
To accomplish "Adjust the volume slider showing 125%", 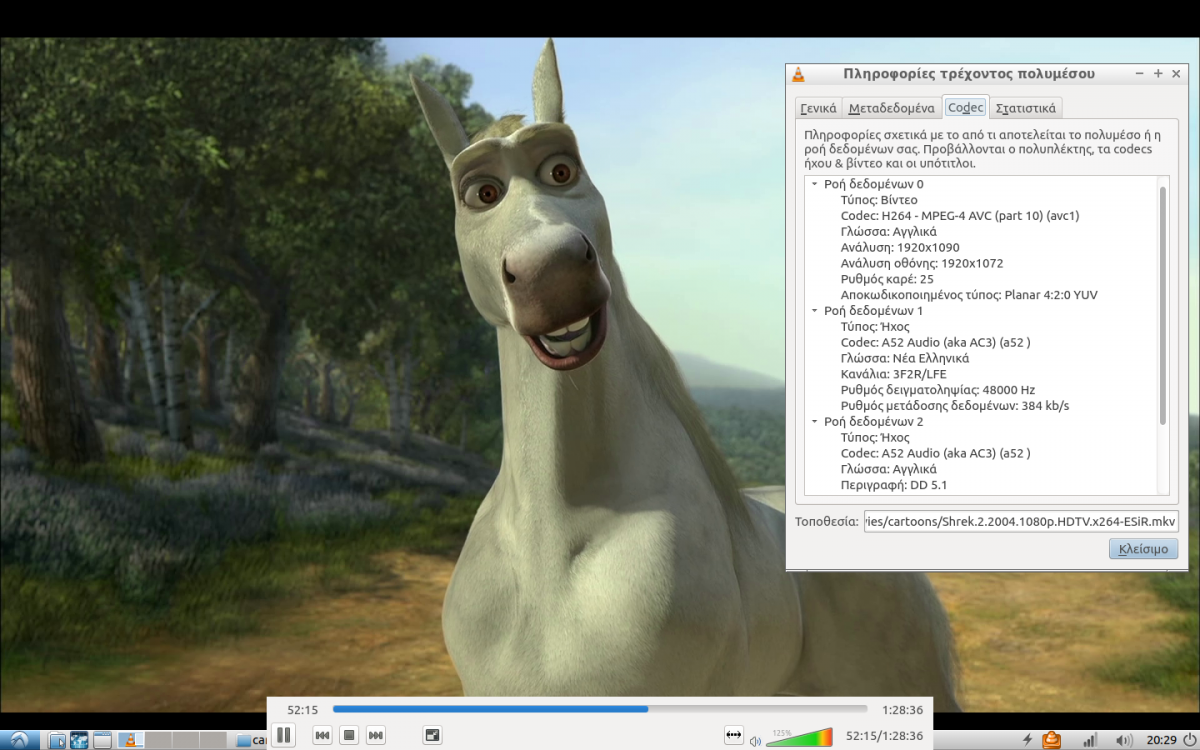I will tap(799, 737).
